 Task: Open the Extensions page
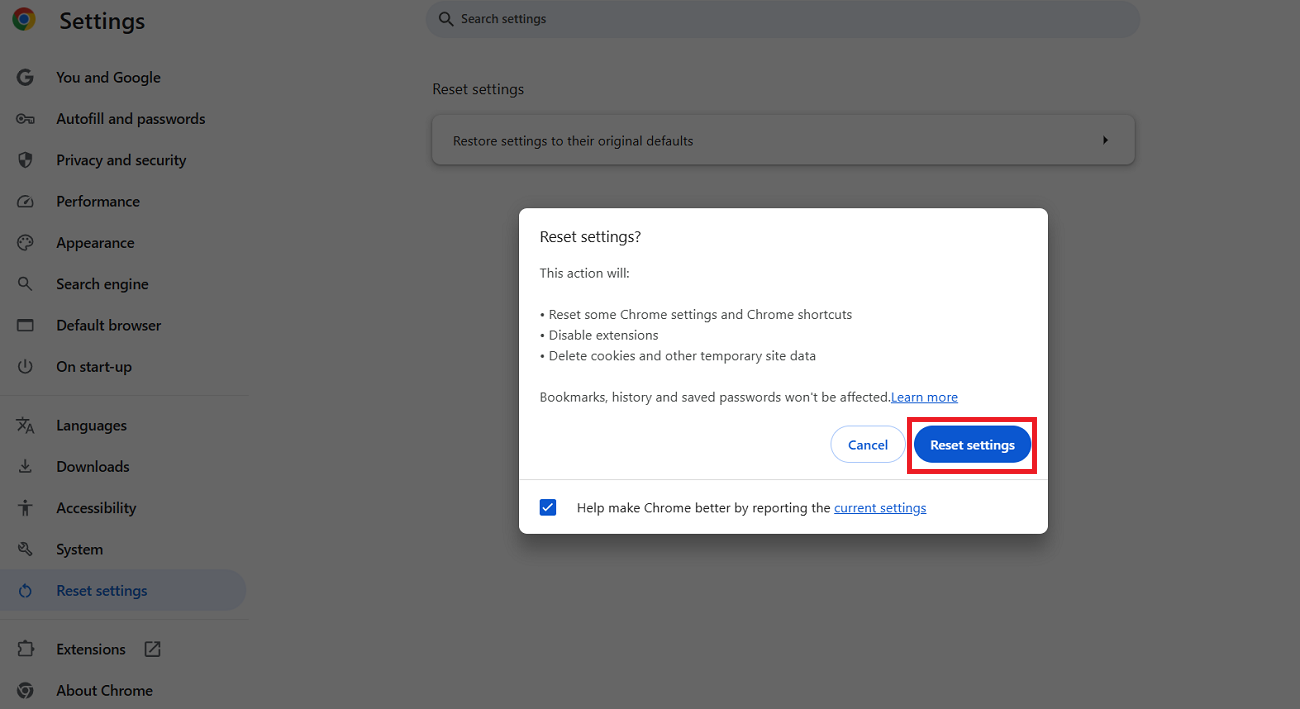[x=91, y=649]
